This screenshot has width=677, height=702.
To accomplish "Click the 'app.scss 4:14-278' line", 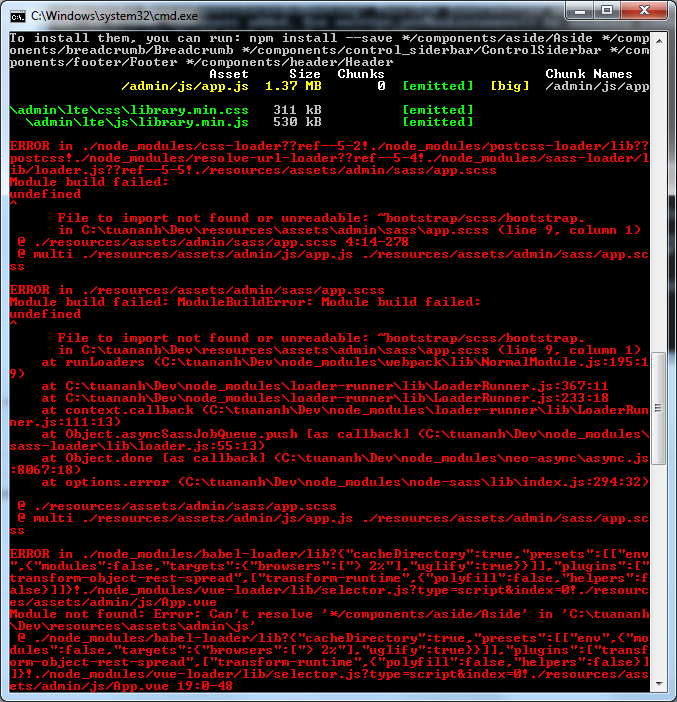I will click(213, 242).
